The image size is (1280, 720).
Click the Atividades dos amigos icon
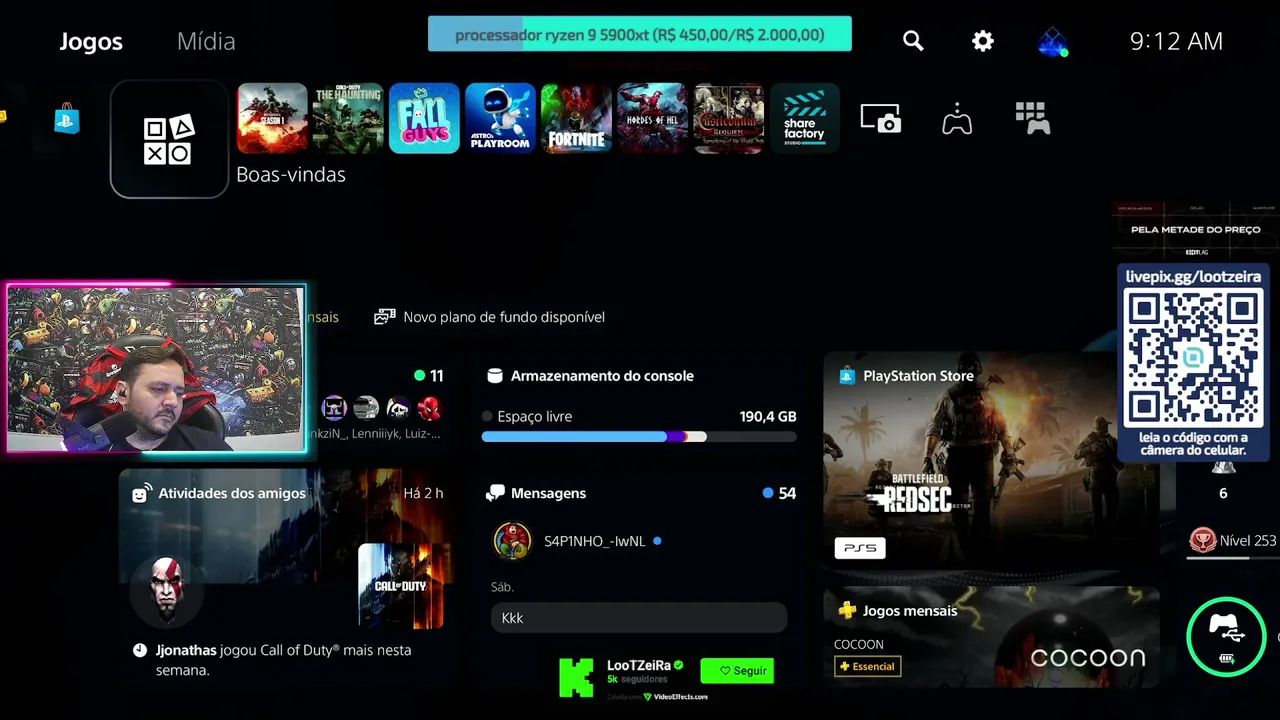[x=142, y=493]
